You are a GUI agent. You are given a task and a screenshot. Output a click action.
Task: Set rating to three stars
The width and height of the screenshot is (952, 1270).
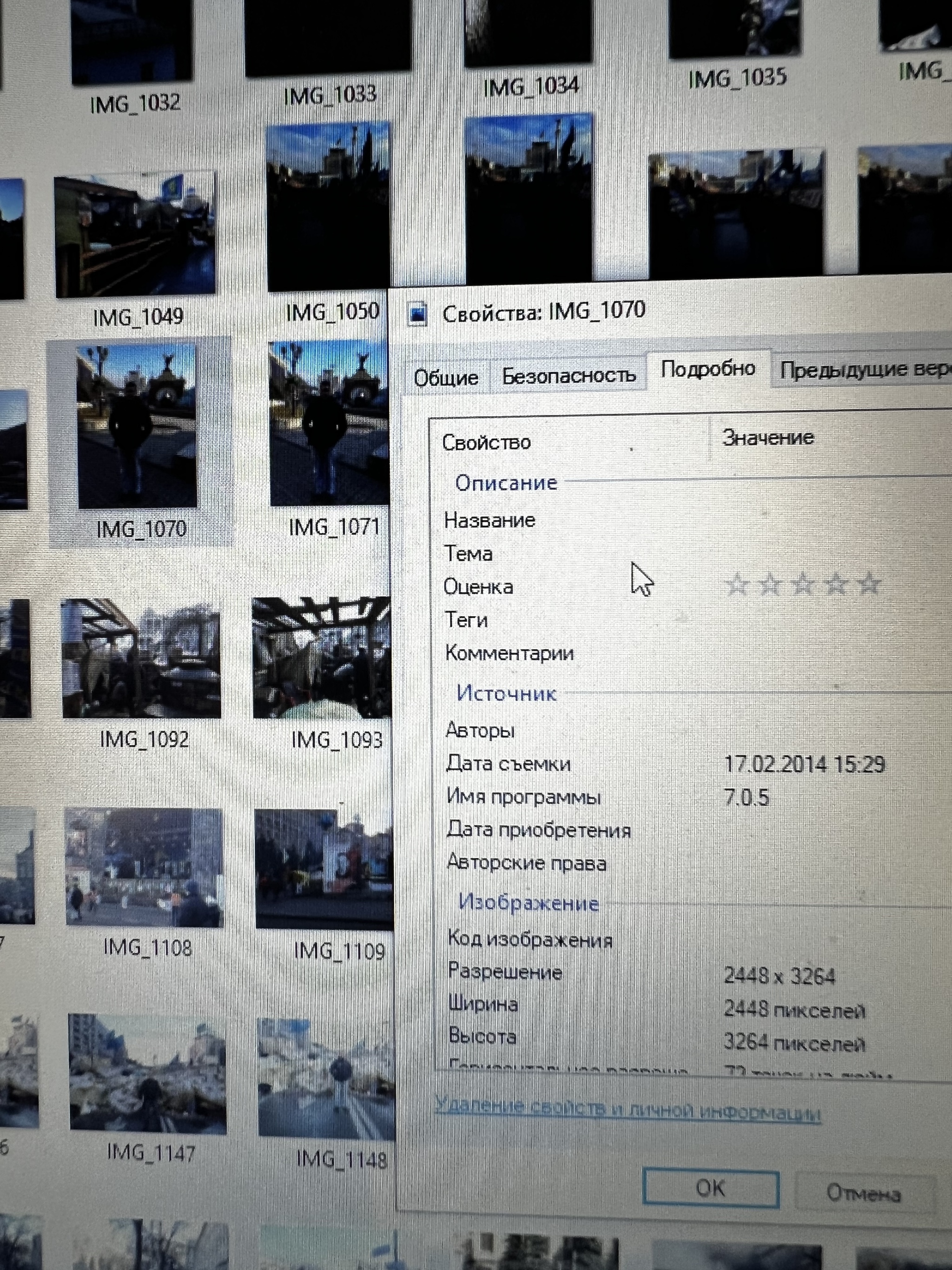click(x=803, y=585)
